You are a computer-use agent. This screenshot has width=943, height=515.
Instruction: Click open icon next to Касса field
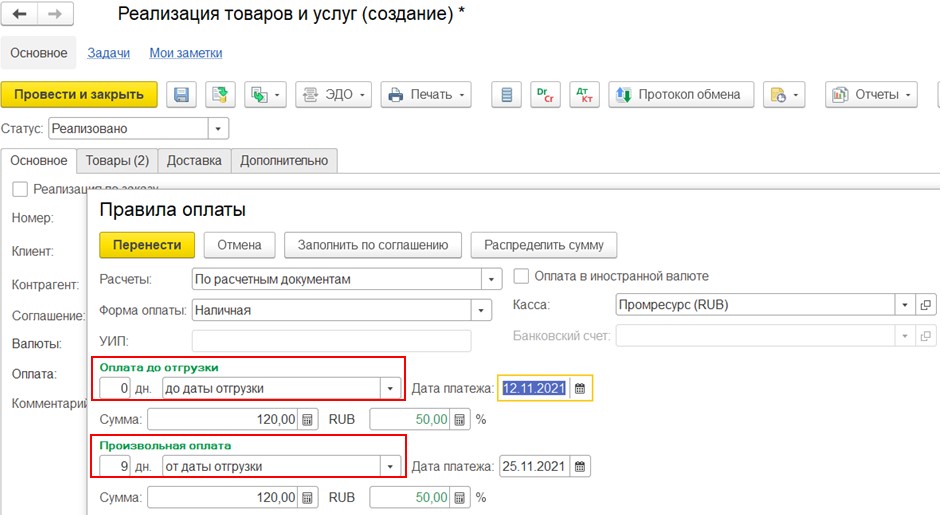[x=926, y=305]
